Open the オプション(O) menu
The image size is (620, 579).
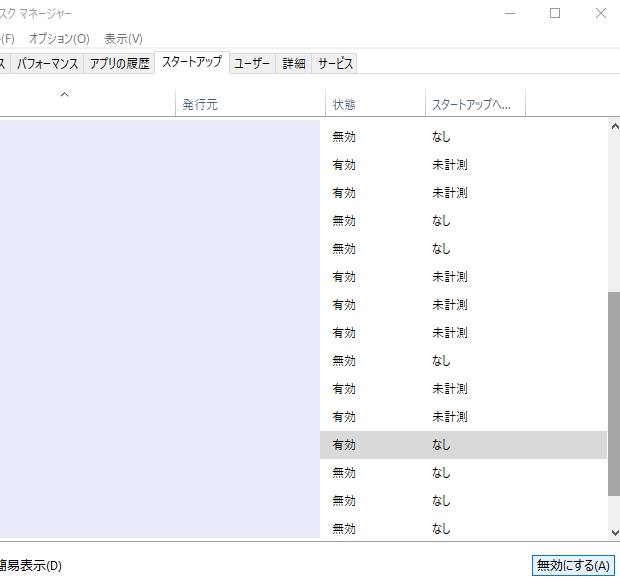point(58,39)
